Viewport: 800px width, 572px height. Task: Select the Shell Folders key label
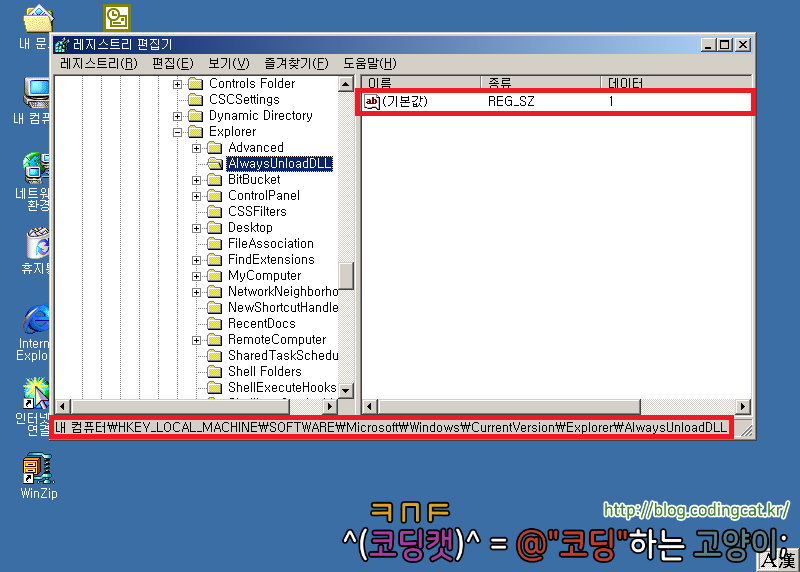(265, 371)
